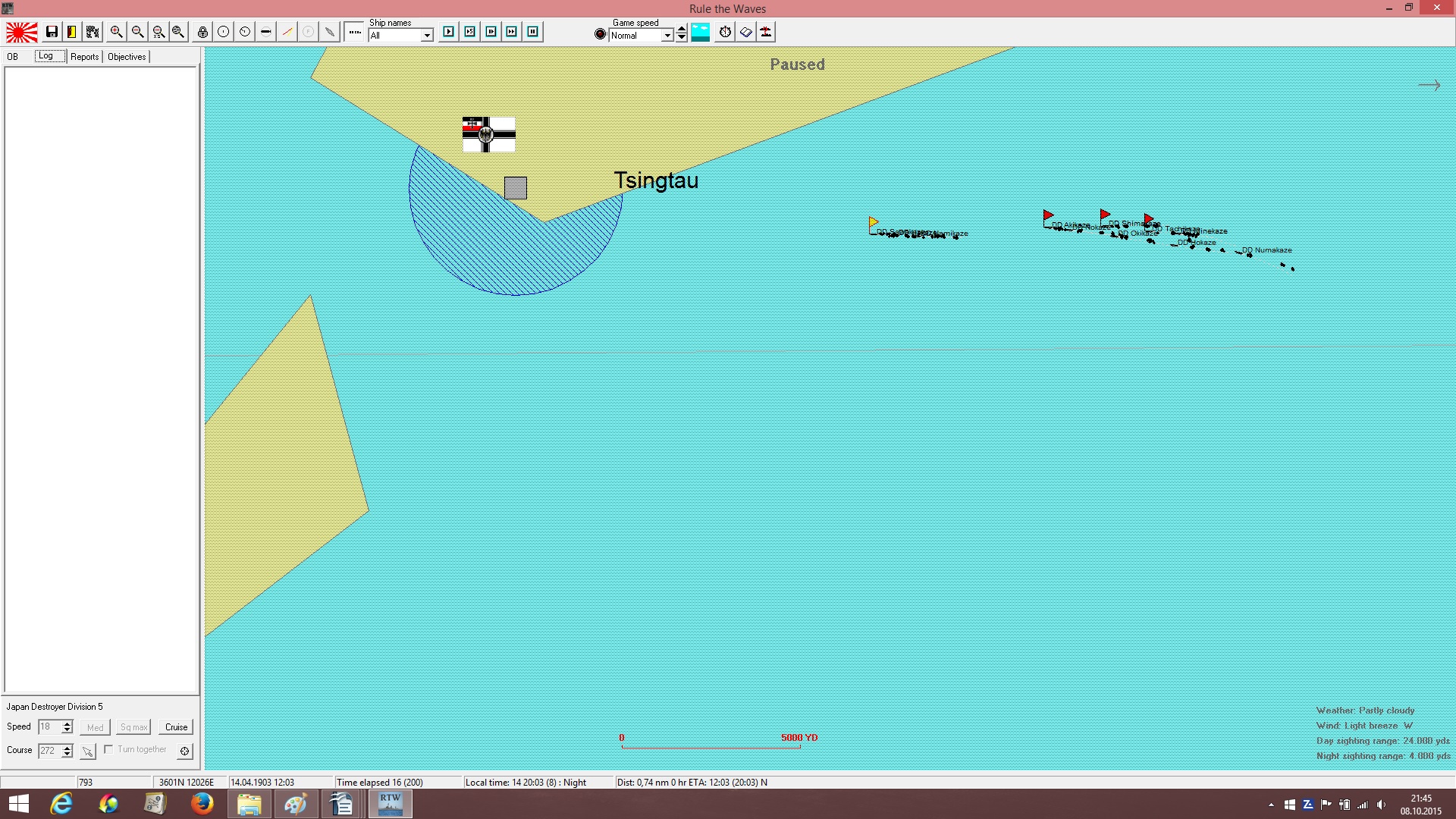Image resolution: width=1456 pixels, height=819 pixels.
Task: Click the stopwatch icon
Action: pos(726,32)
